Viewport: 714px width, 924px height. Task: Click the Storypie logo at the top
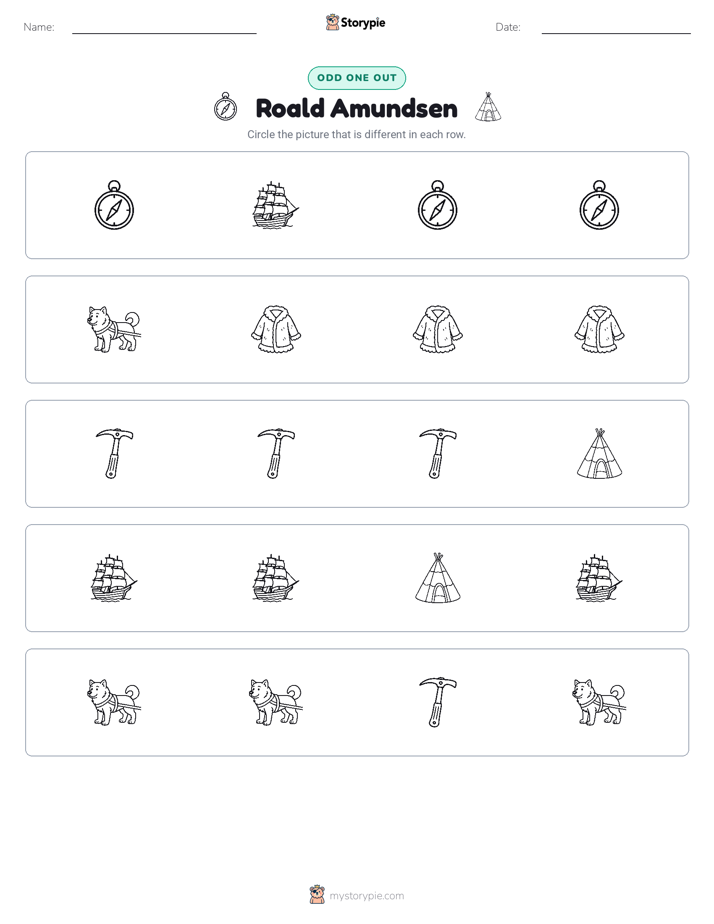(356, 23)
